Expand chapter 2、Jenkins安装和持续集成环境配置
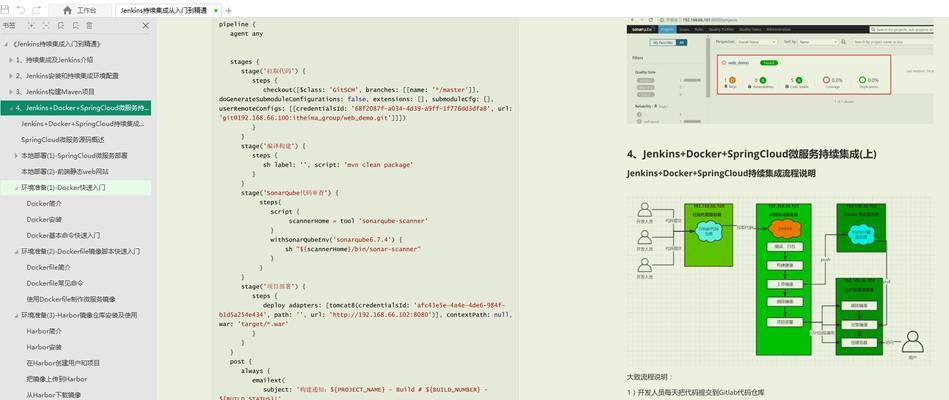This screenshot has width=949, height=400. pos(11,76)
